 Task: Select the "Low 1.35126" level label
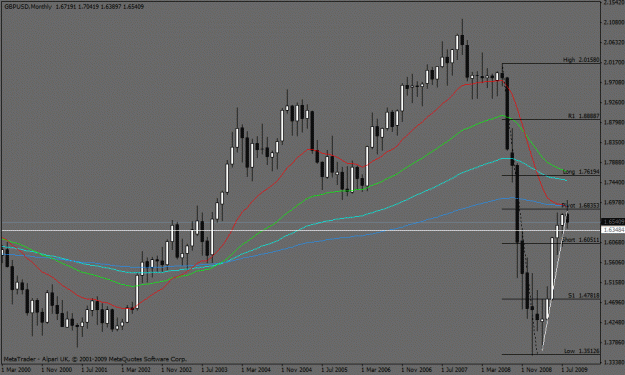click(582, 351)
